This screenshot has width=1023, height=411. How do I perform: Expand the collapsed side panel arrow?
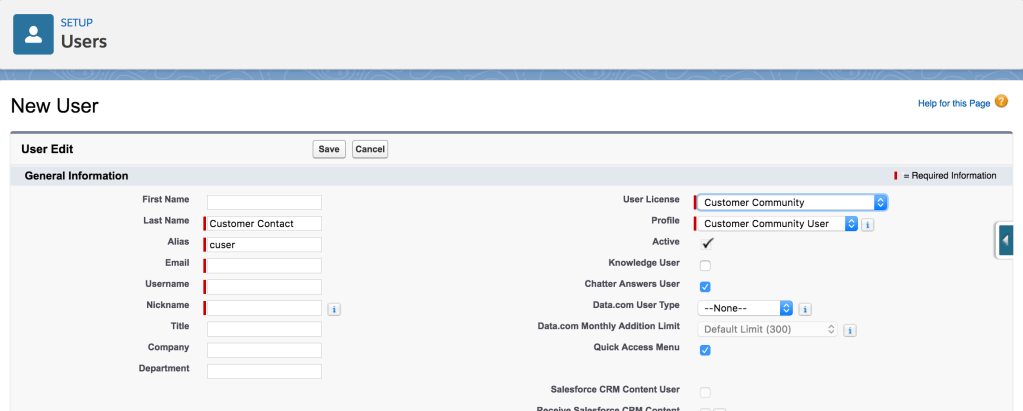[x=1006, y=240]
